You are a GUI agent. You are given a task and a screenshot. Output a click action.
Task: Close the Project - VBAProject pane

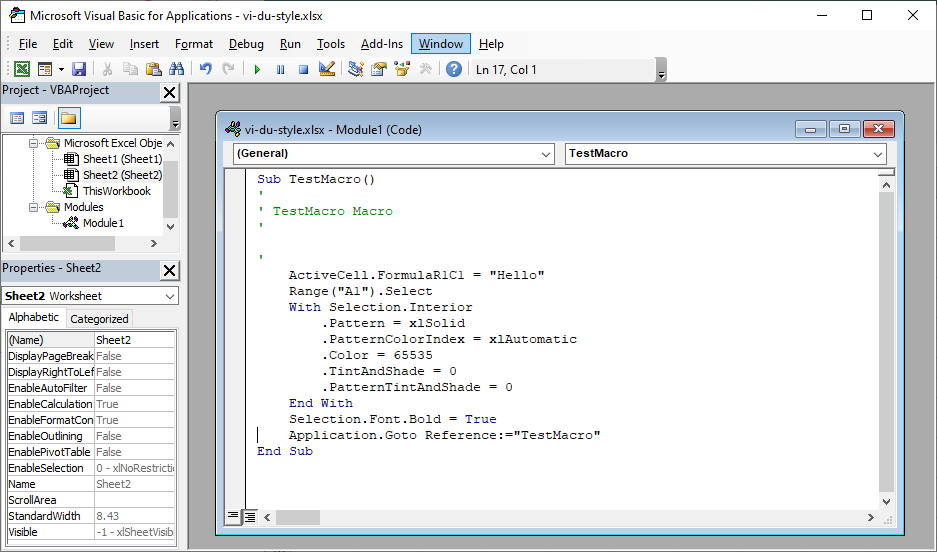tap(170, 93)
